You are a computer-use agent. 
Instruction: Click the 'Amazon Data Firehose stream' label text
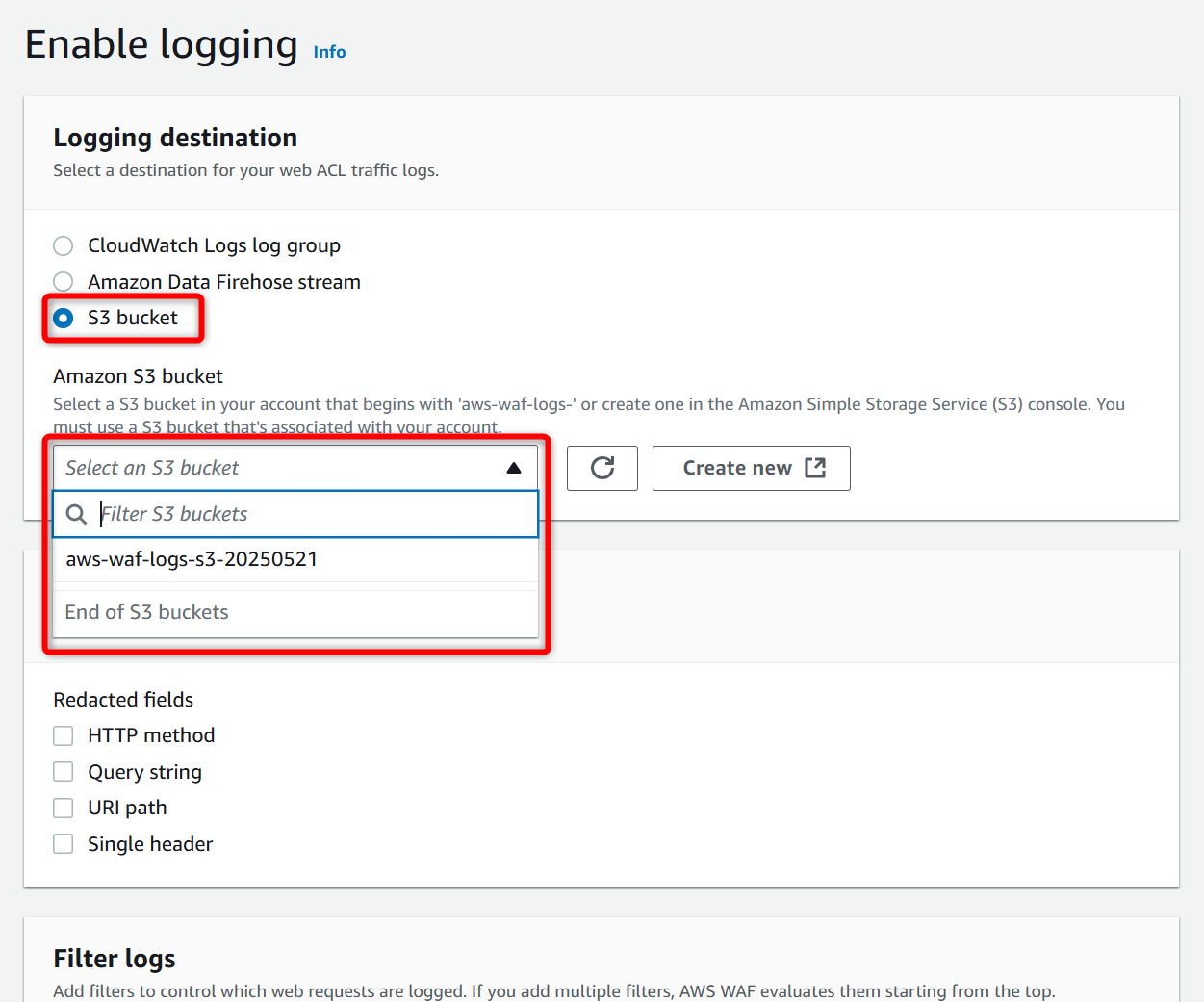point(224,282)
